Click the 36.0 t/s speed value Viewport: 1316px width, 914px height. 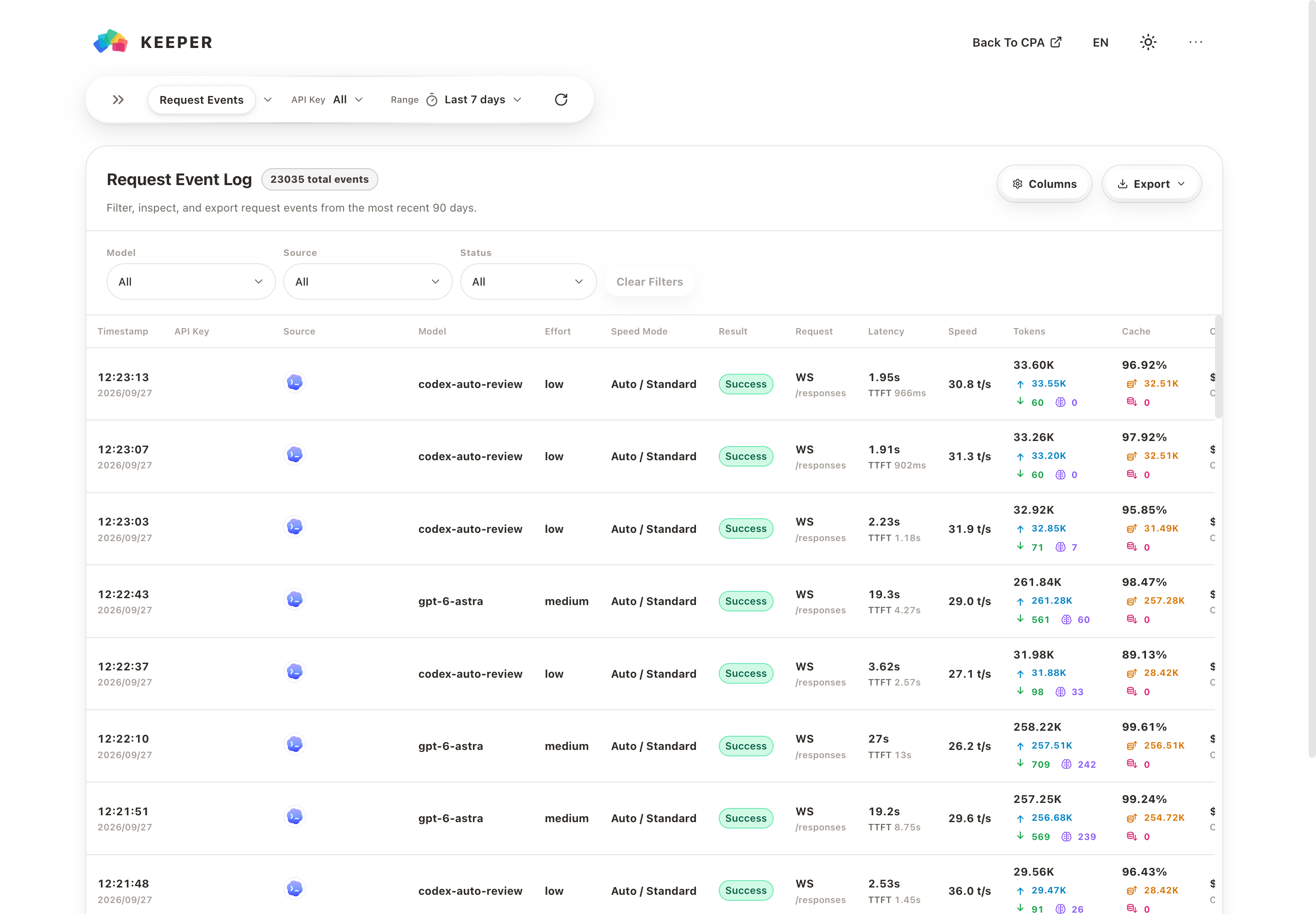[970, 891]
